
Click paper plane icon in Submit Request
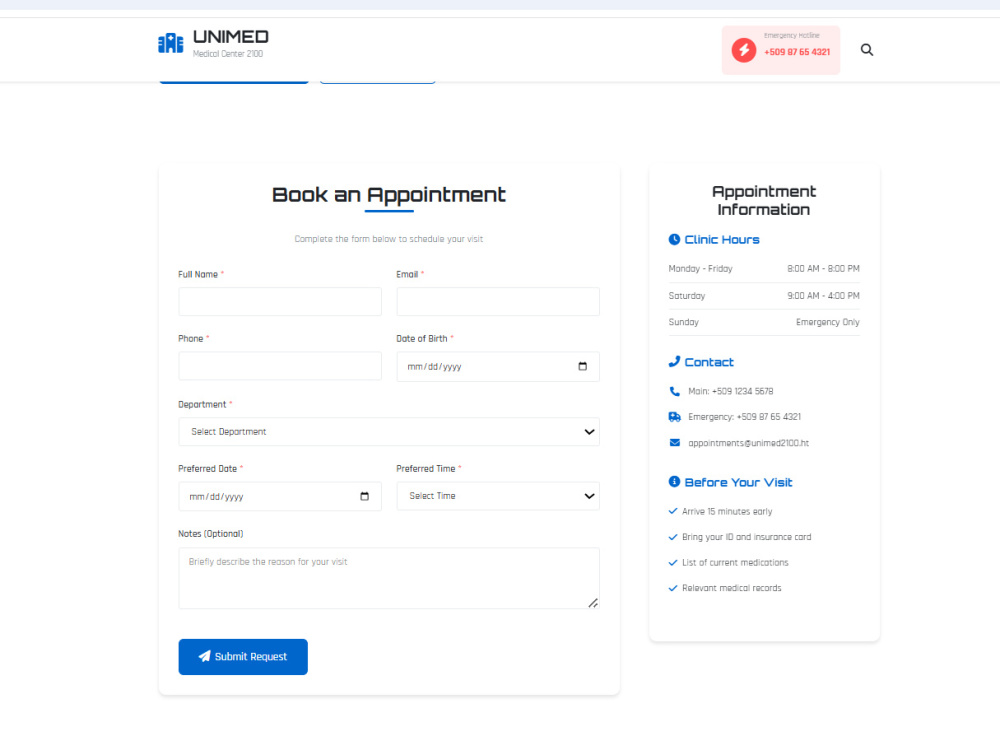pos(204,656)
